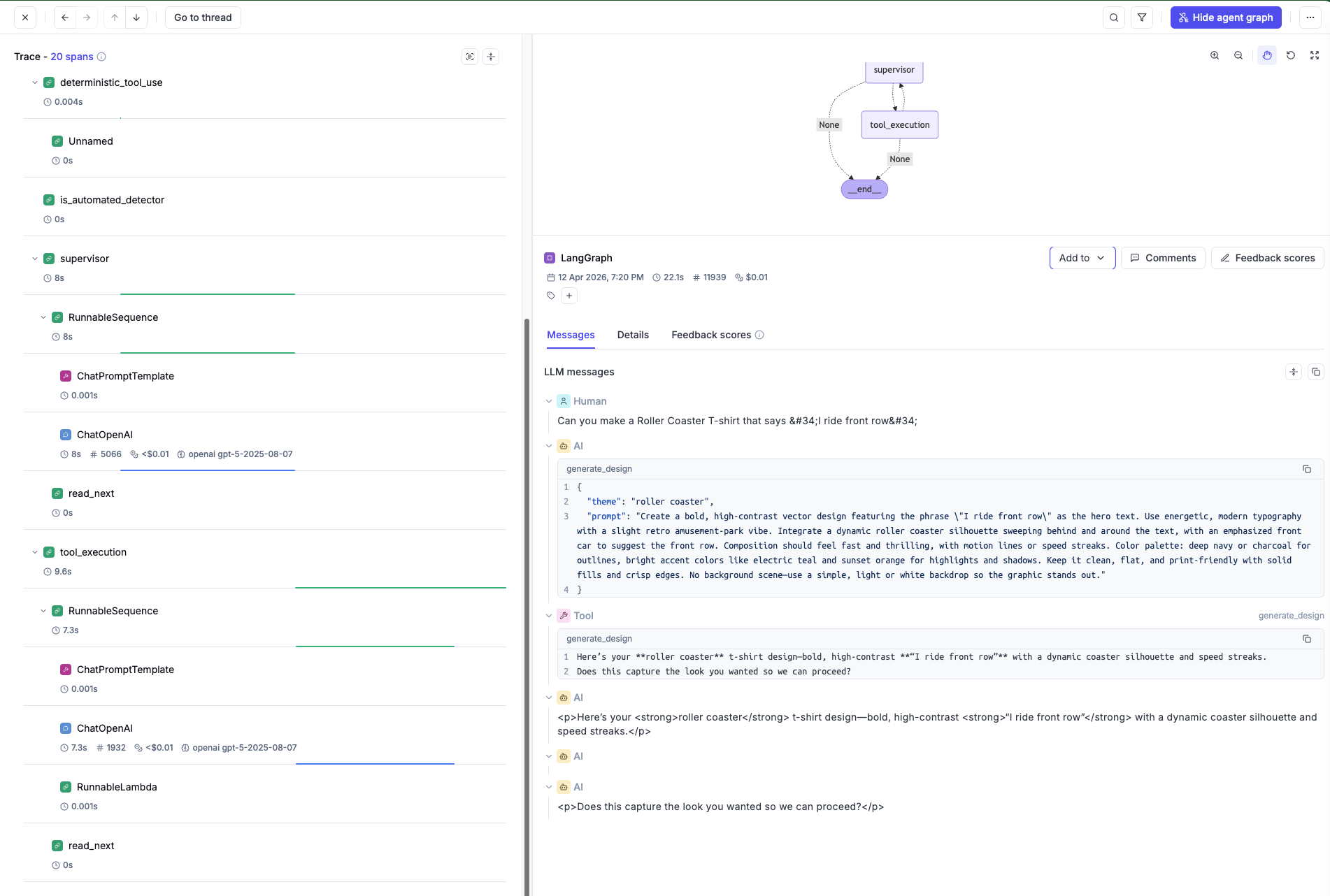Hide the agent graph panel
The height and width of the screenshot is (896, 1330).
click(x=1225, y=17)
